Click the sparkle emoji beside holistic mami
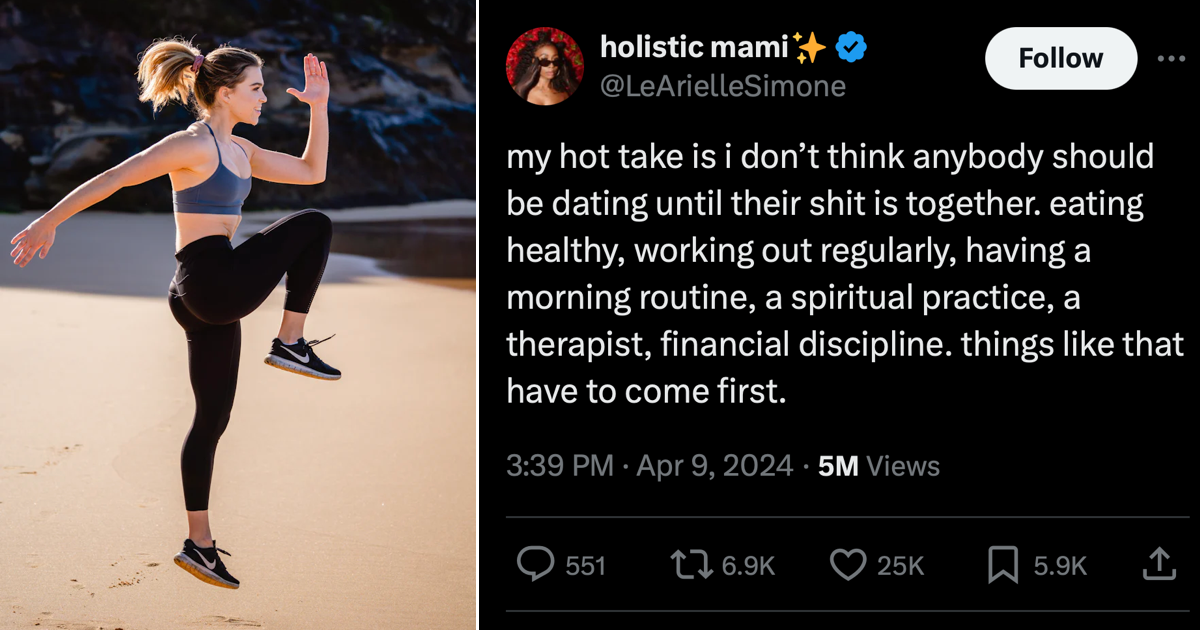 click(810, 46)
